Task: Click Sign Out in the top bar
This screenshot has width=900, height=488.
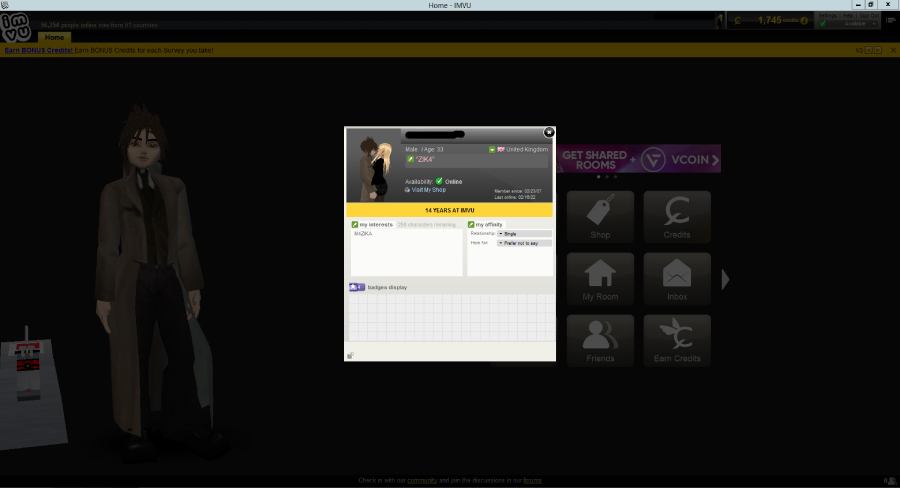Action: tap(868, 16)
